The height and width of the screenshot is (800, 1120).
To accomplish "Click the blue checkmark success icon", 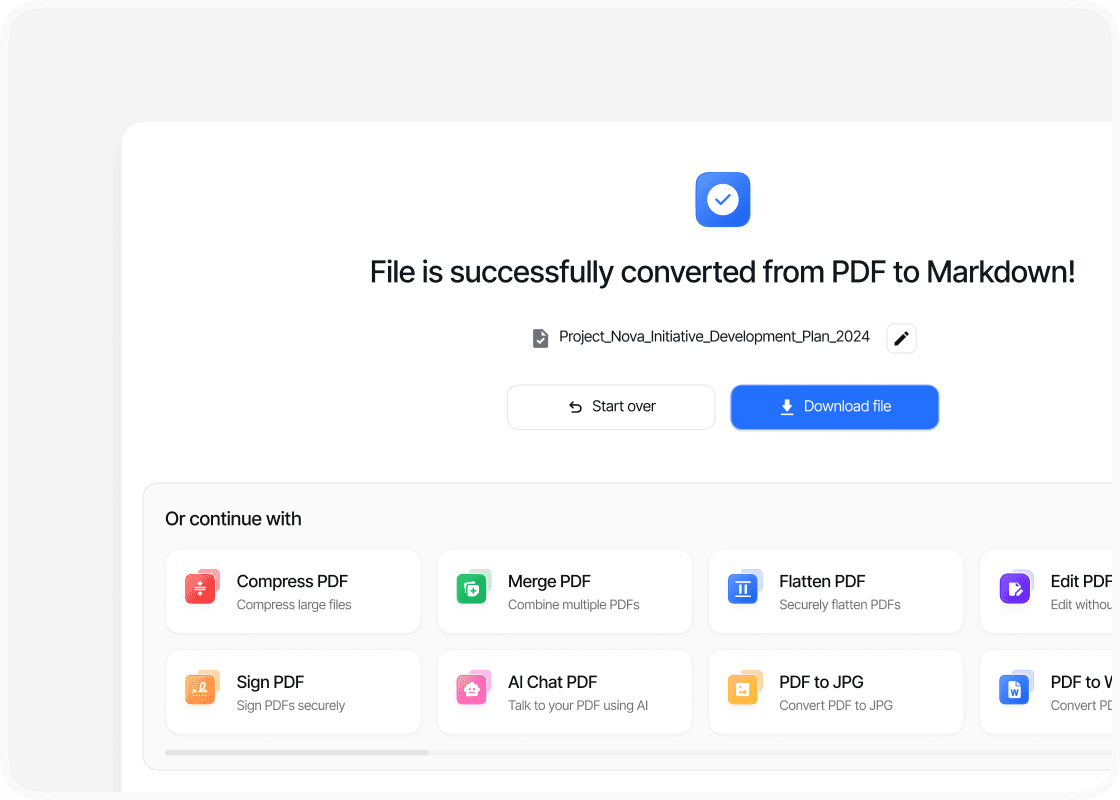I will pyautogui.click(x=722, y=200).
